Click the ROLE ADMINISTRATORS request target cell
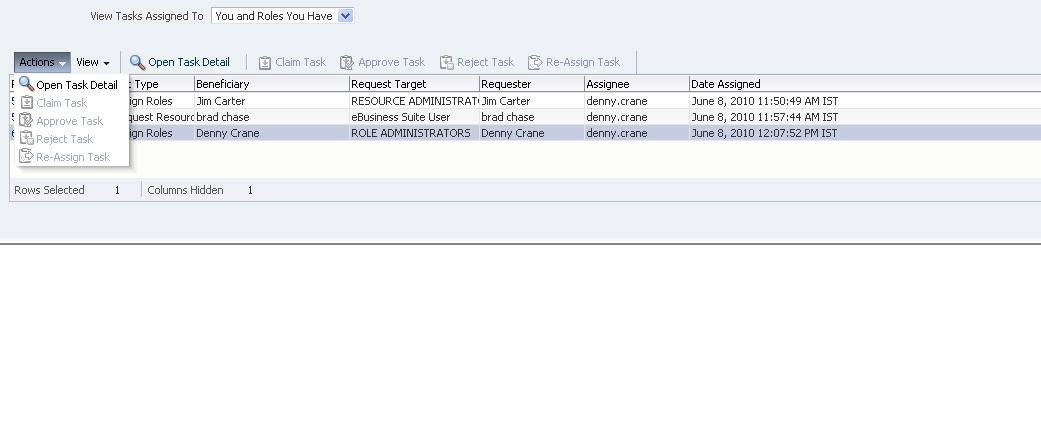1041x432 pixels. coord(414,133)
